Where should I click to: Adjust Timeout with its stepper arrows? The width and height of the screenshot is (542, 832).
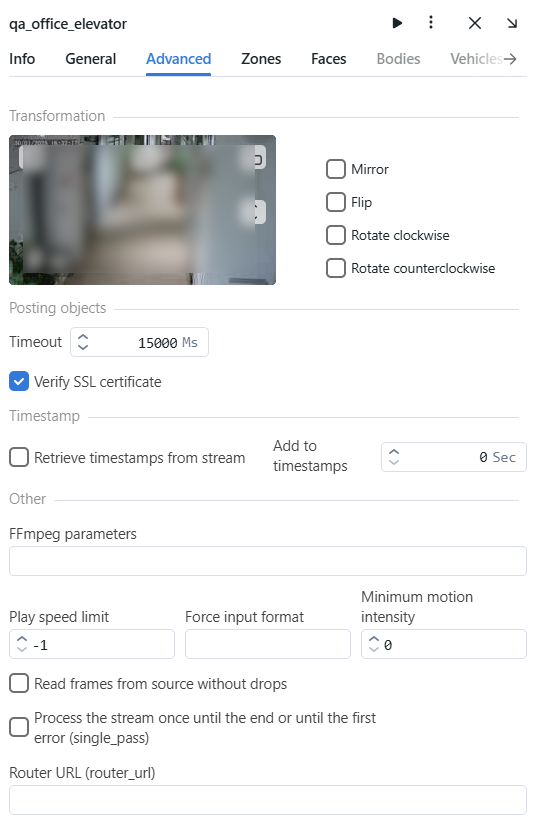pos(83,342)
